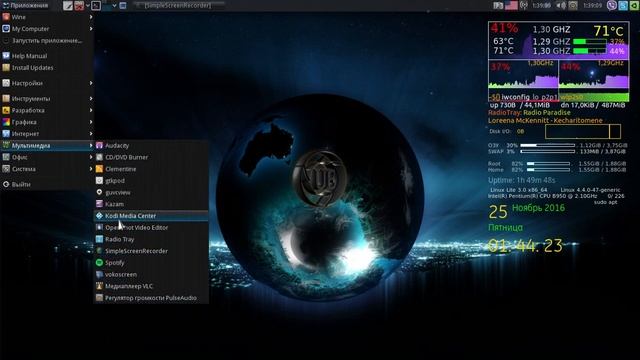The height and width of the screenshot is (360, 640).
Task: Select Запустить приложение... entry
Action: coord(47,41)
